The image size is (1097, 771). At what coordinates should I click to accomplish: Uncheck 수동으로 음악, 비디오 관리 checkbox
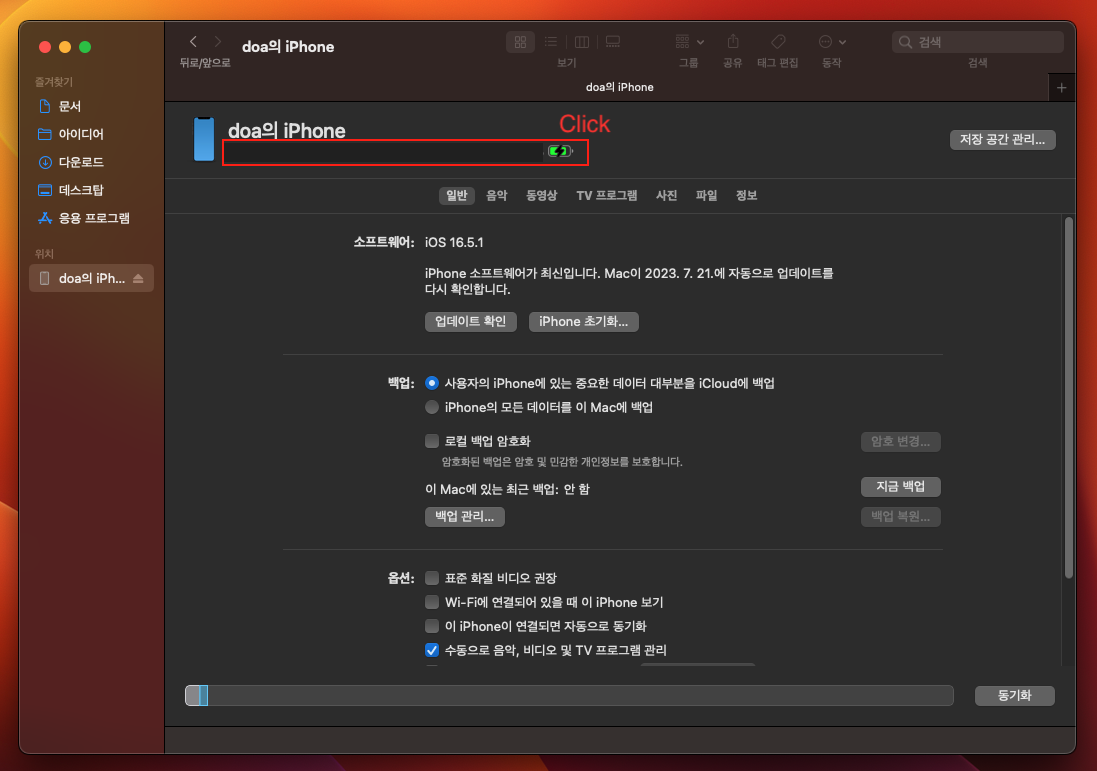432,651
